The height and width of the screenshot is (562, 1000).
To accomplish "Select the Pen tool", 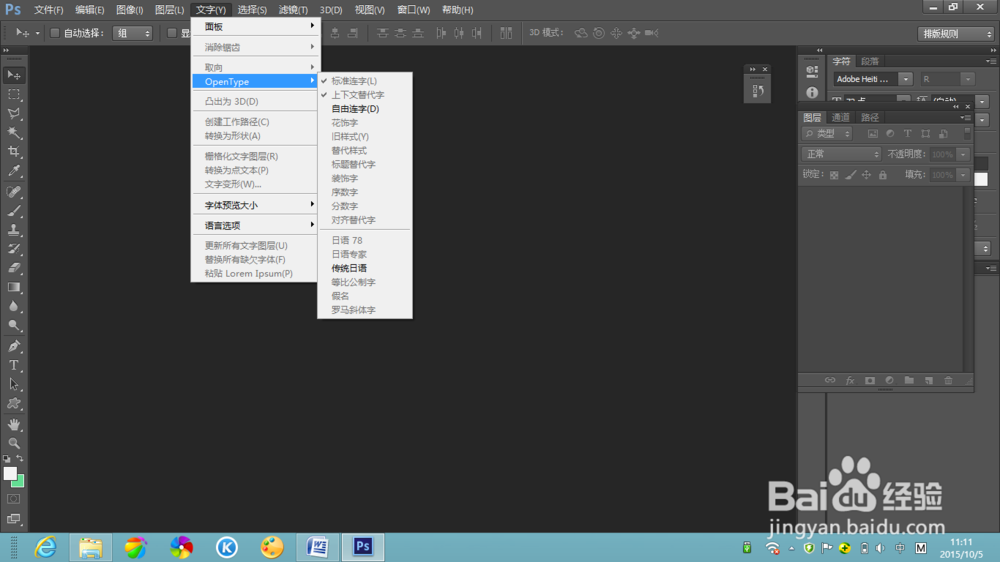I will pos(14,346).
